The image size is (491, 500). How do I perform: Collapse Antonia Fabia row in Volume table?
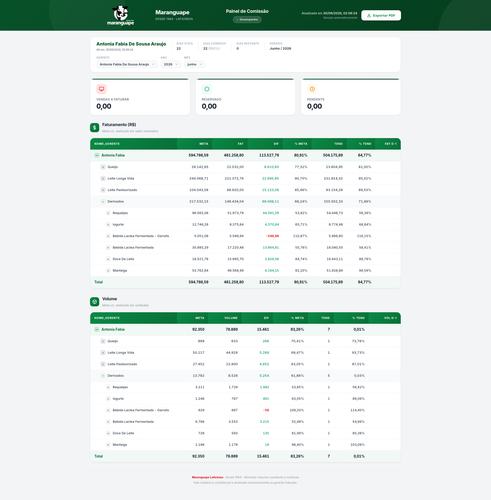pos(97,329)
